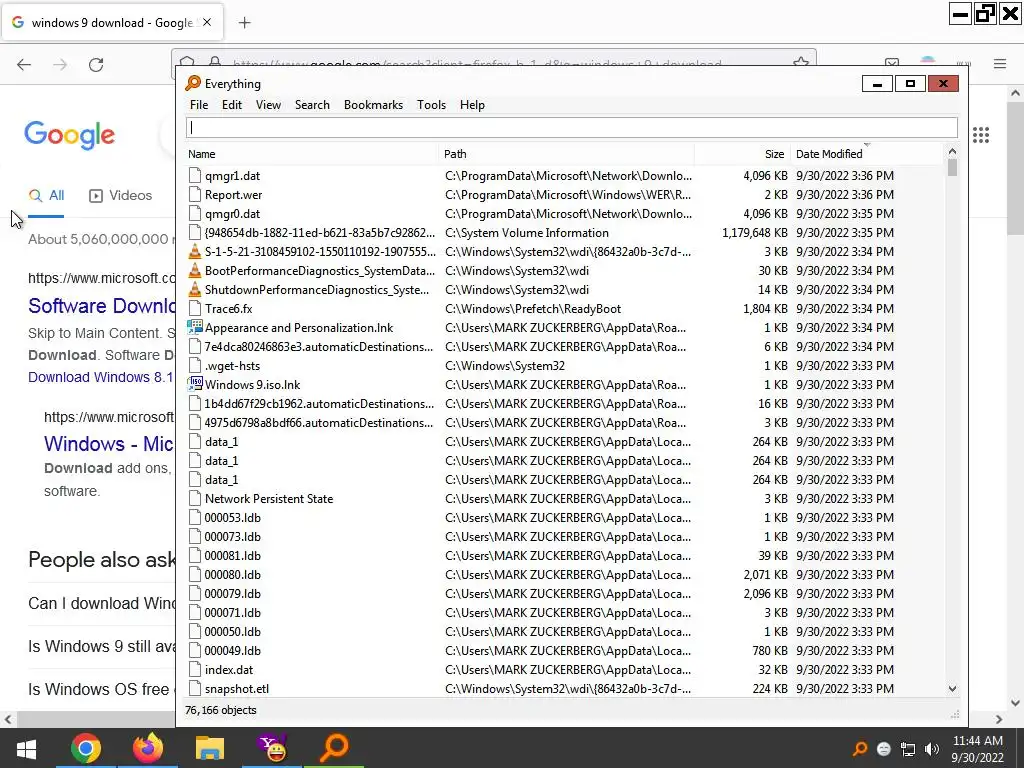Open the volume control in system tray
Image resolution: width=1024 pixels, height=768 pixels.
click(932, 749)
